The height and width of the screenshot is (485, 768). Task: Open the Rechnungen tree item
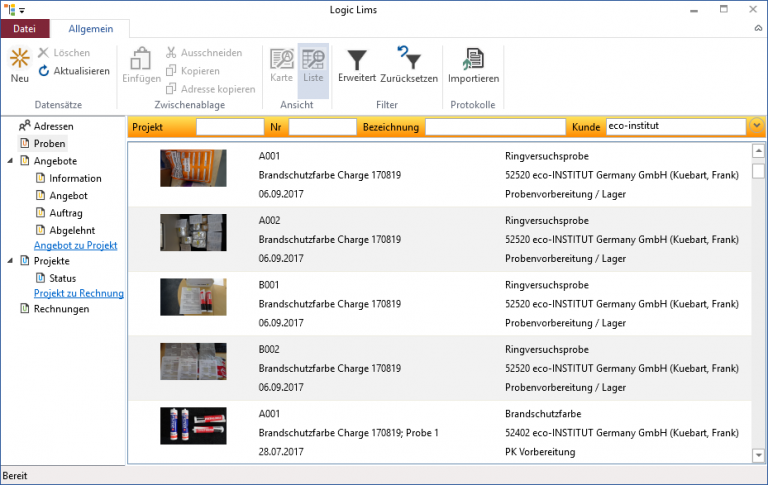(x=61, y=309)
